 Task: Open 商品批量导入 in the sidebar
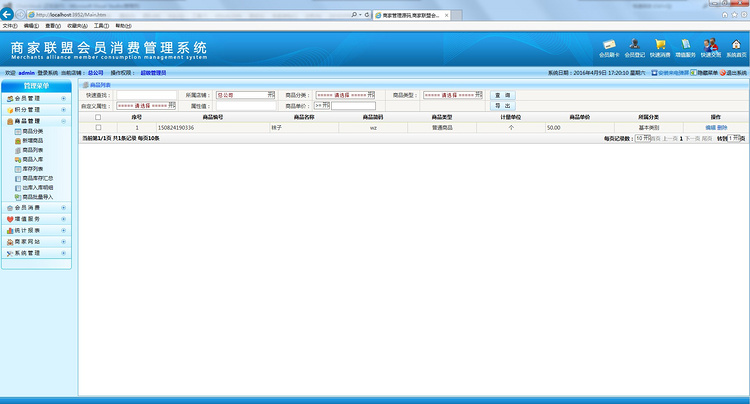point(37,197)
